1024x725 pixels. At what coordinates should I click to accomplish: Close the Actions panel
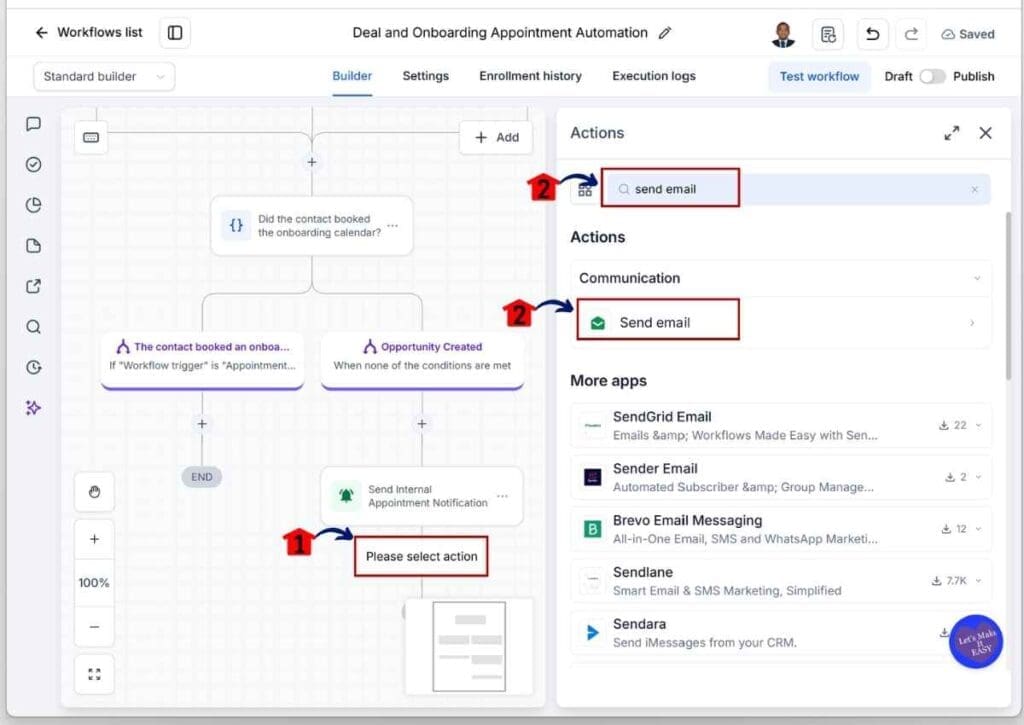coord(985,133)
